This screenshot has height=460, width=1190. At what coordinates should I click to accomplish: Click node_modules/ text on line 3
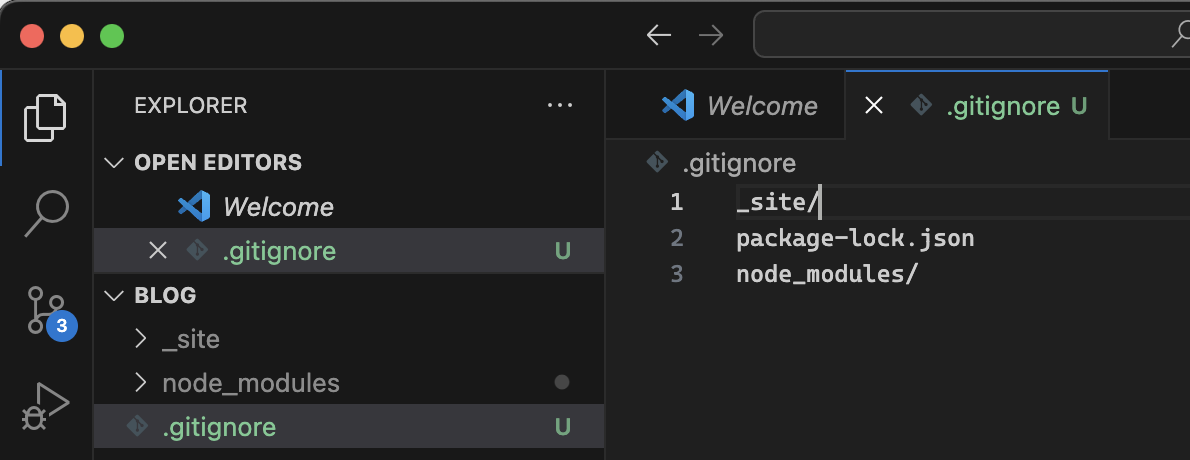click(x=827, y=274)
